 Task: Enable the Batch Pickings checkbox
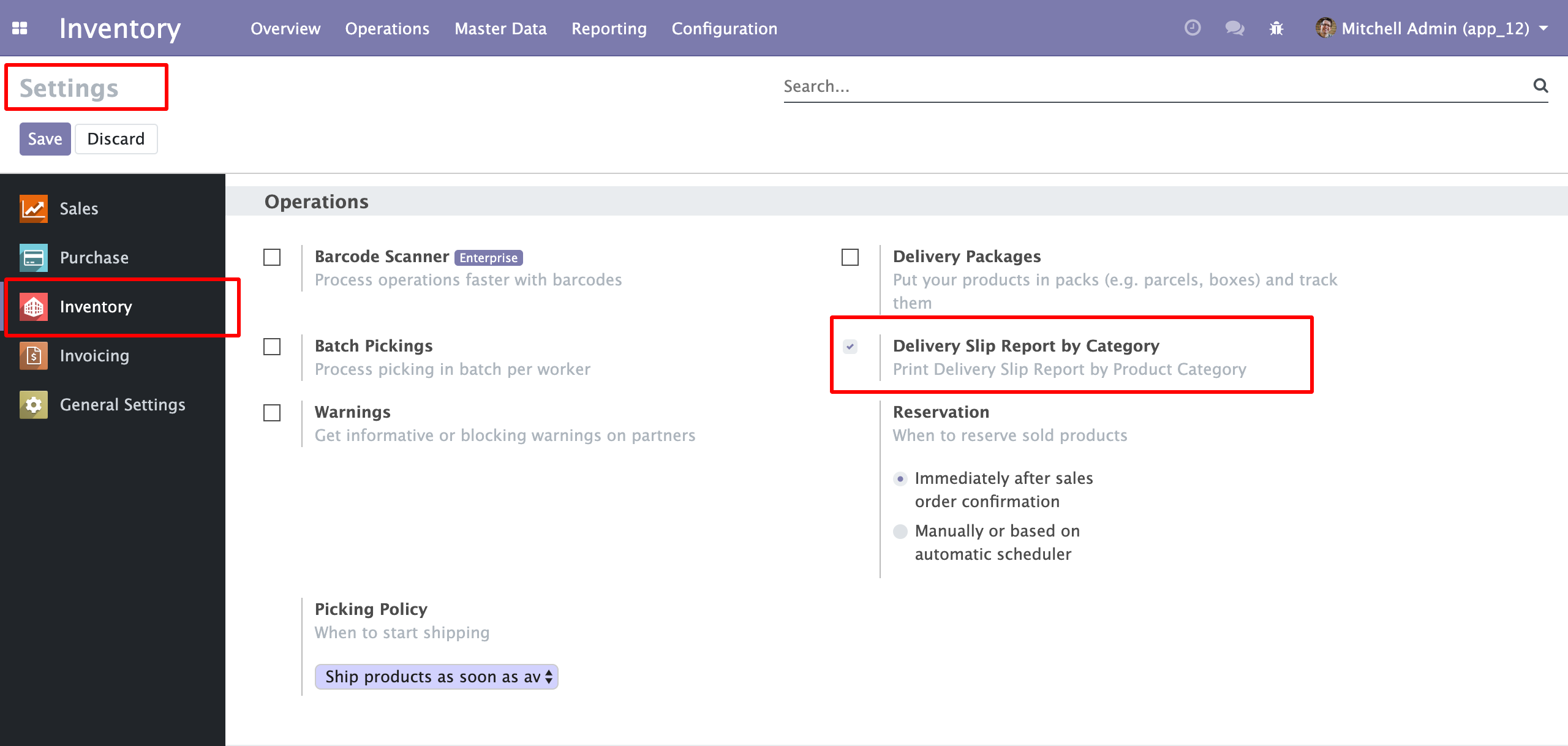click(272, 347)
